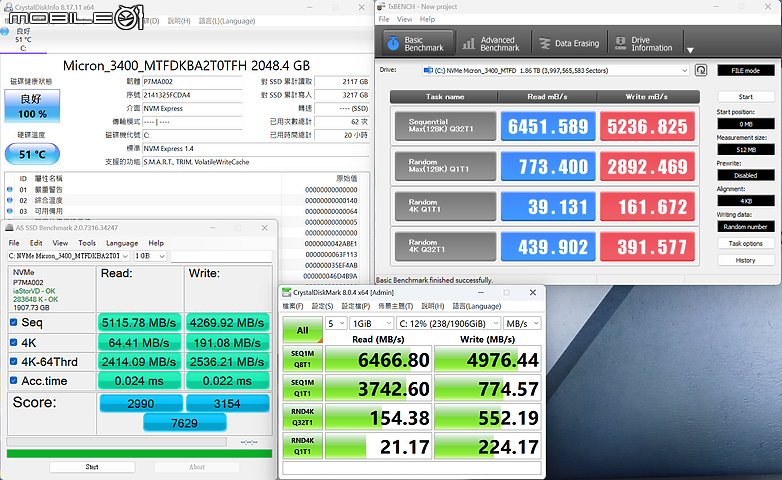Click the FILE mode button in TxBENCH
Image resolution: width=782 pixels, height=480 pixels.
[746, 70]
